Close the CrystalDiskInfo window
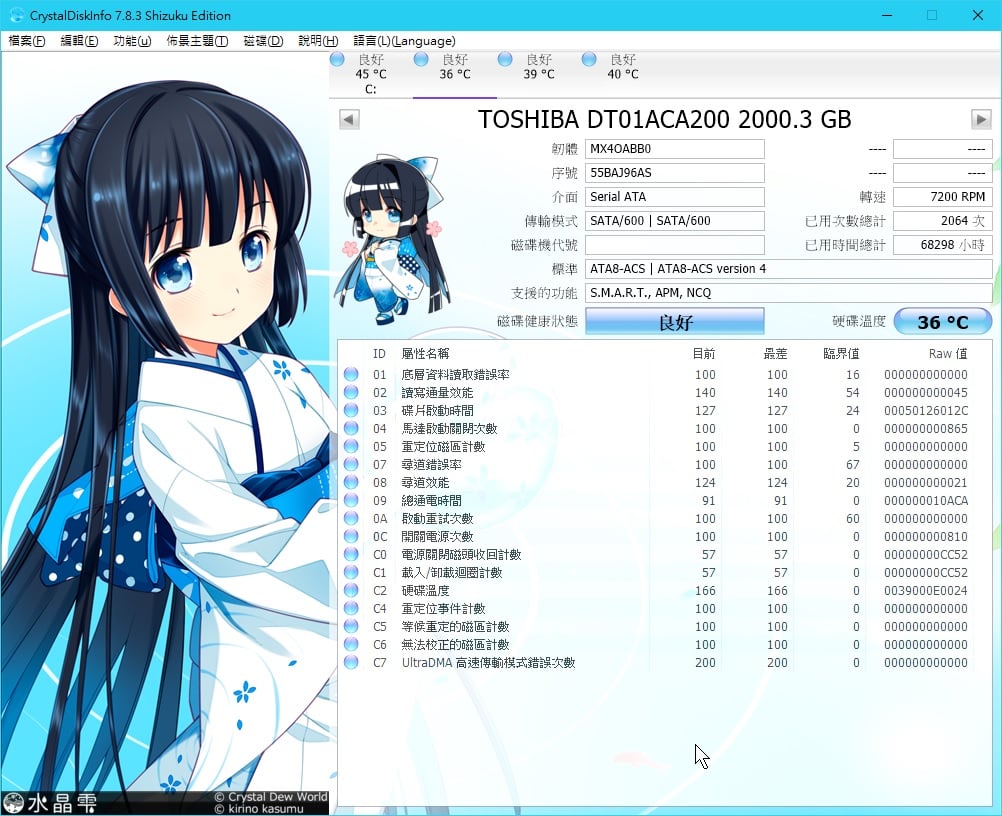The width and height of the screenshot is (1002, 816). (x=978, y=15)
